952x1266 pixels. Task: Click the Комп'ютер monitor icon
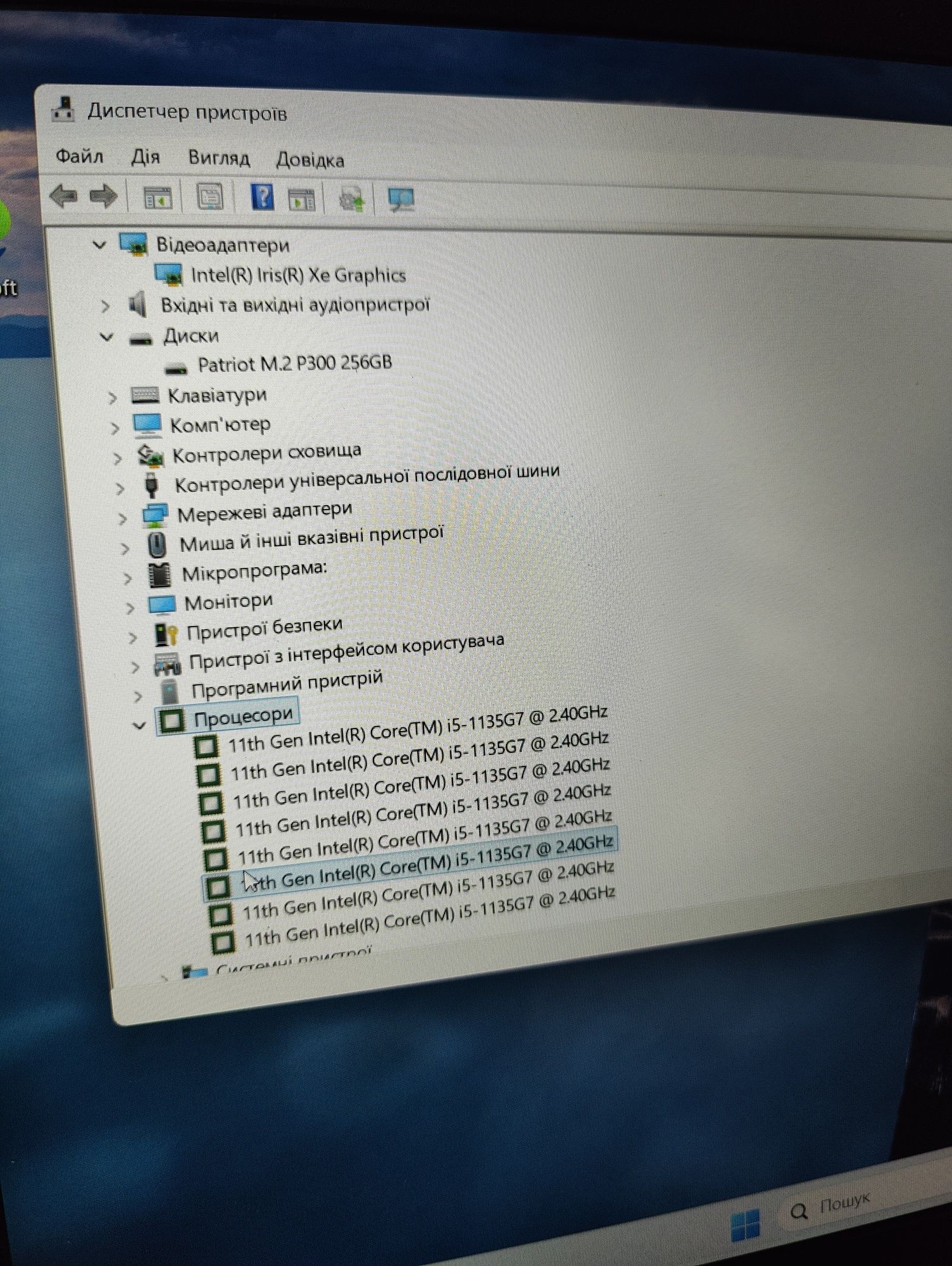click(148, 425)
